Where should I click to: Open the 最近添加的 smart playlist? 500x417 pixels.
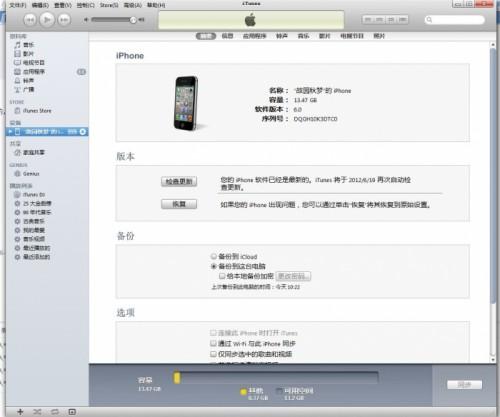pos(32,257)
